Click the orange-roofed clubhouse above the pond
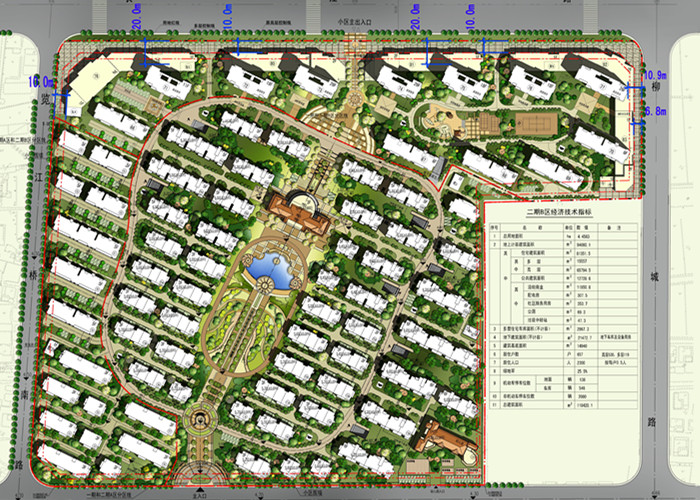The width and height of the screenshot is (700, 500). (301, 213)
